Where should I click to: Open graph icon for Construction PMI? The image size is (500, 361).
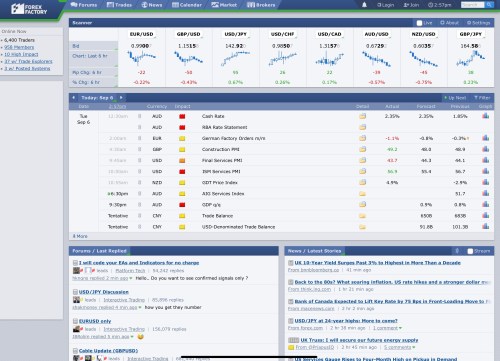point(486,149)
